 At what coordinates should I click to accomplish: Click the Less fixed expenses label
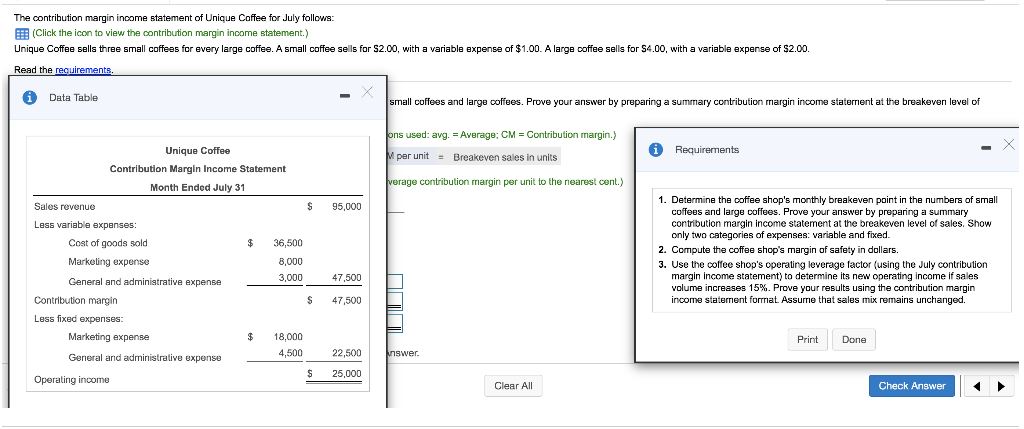[78, 319]
